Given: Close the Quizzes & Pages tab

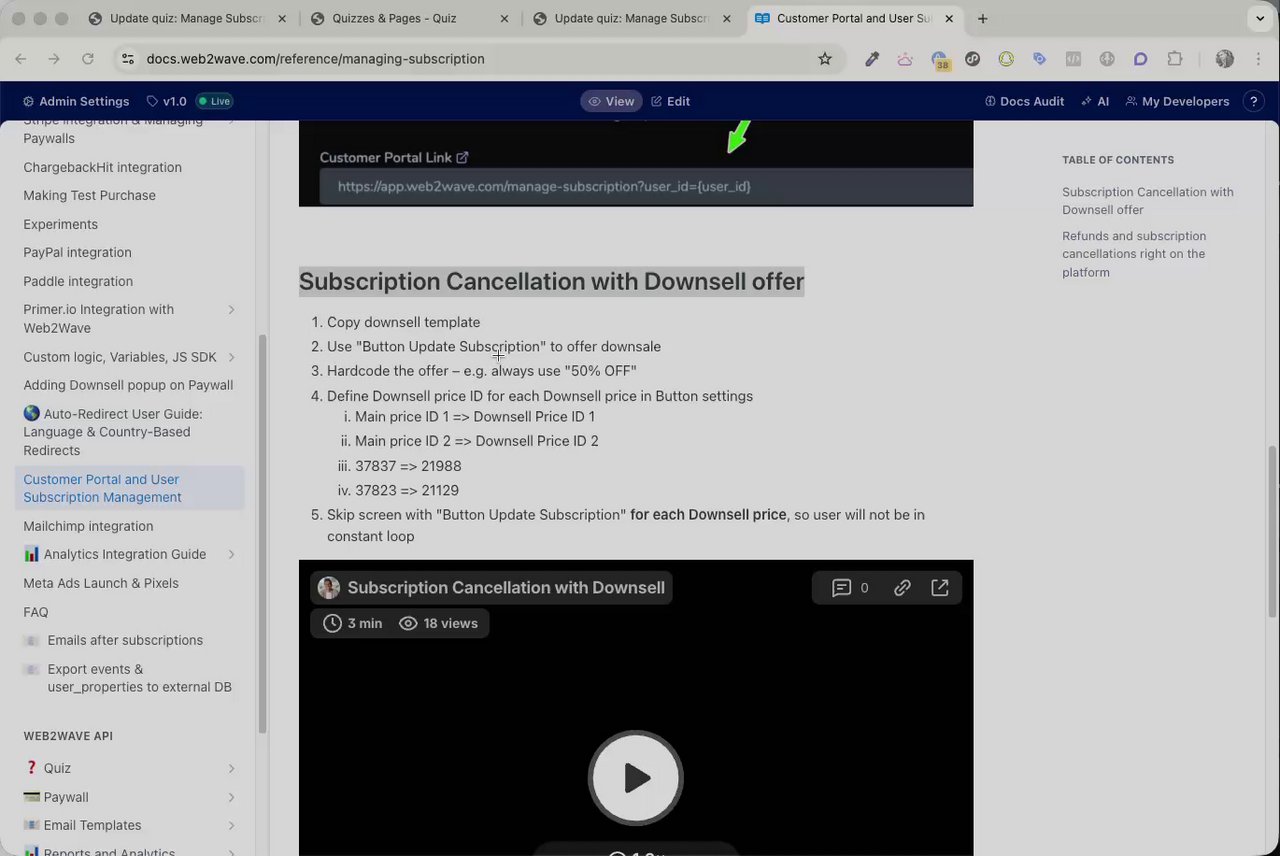Looking at the screenshot, I should click(x=504, y=18).
